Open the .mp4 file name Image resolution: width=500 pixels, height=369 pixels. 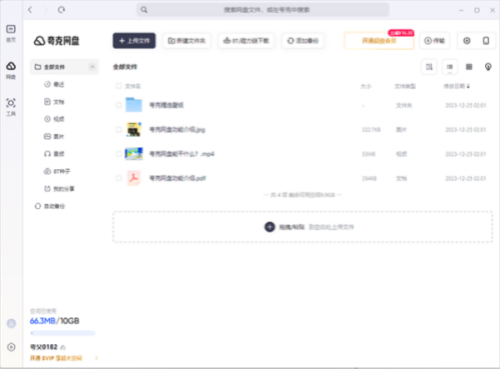(x=182, y=154)
